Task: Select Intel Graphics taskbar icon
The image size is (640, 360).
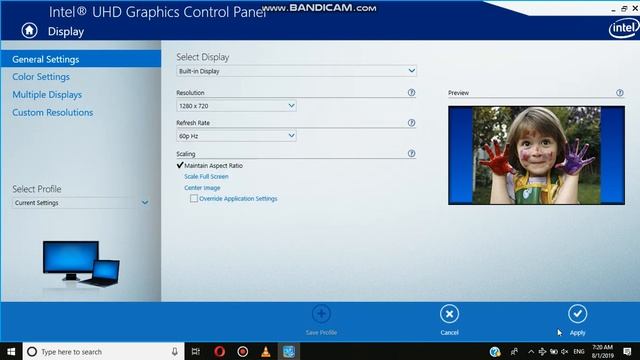Action: (x=289, y=351)
